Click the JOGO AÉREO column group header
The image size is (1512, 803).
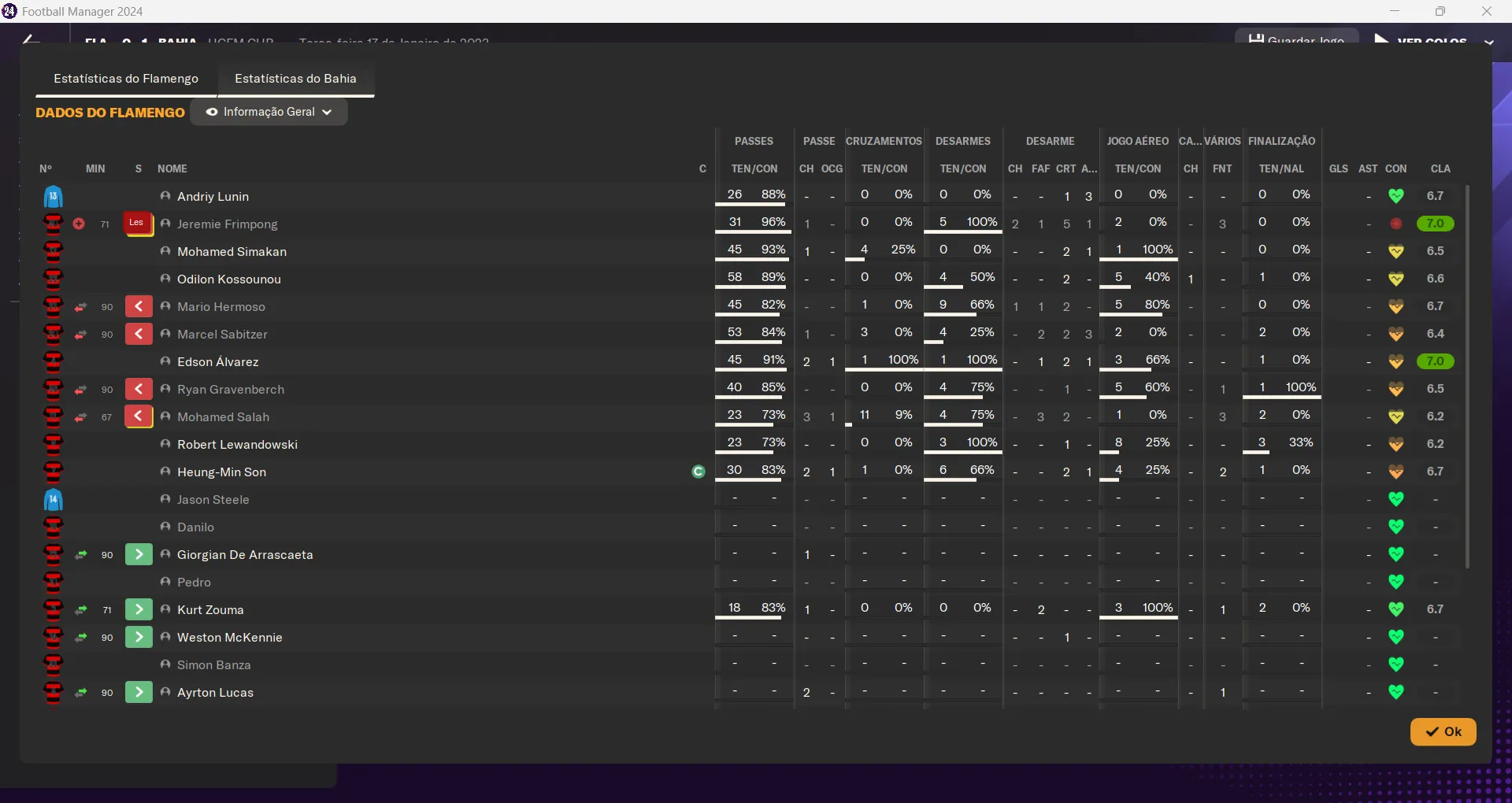click(1137, 141)
